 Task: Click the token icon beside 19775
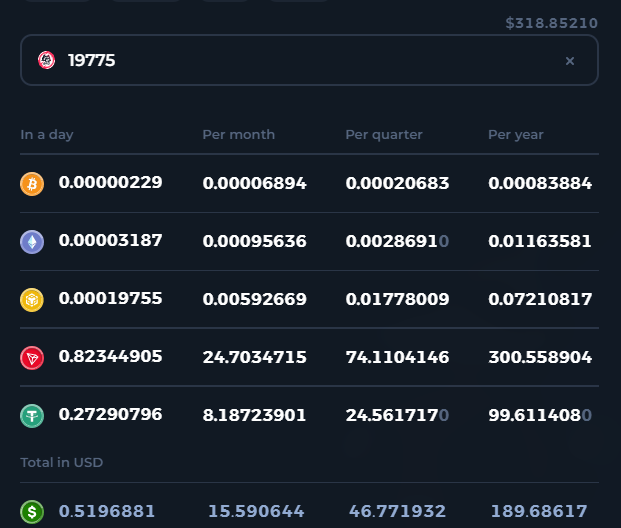pyautogui.click(x=46, y=60)
